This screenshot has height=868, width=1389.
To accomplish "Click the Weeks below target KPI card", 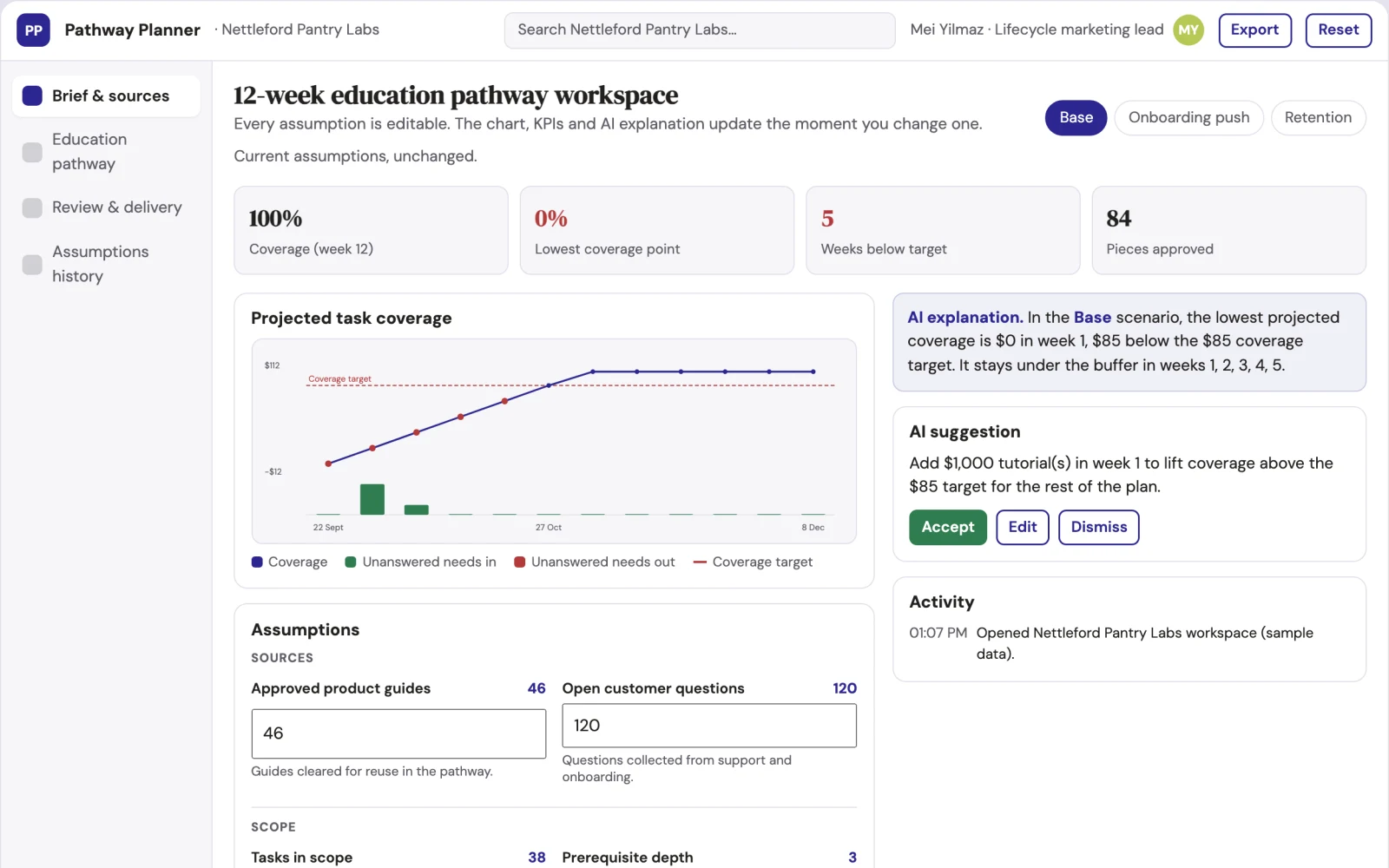I will click(x=943, y=230).
